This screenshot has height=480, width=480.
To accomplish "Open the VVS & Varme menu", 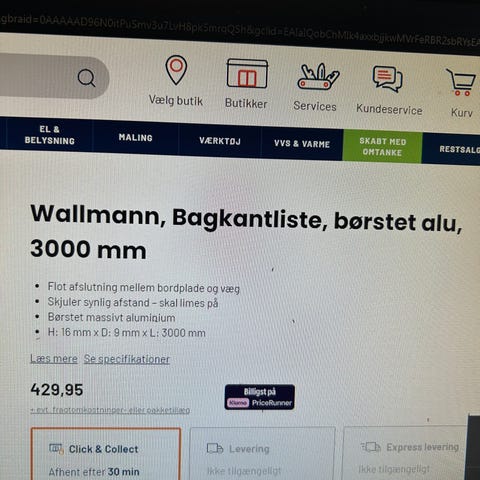I will pos(302,144).
